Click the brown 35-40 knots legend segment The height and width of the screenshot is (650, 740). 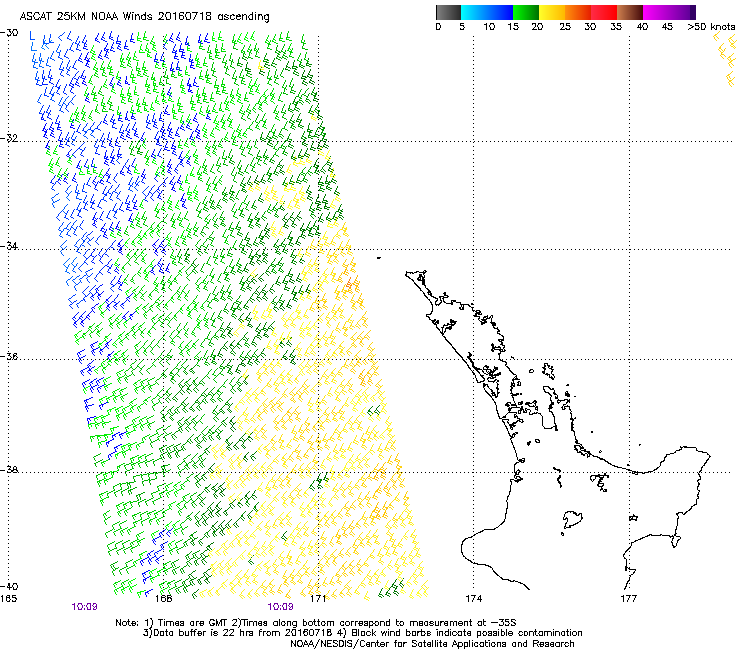click(630, 12)
